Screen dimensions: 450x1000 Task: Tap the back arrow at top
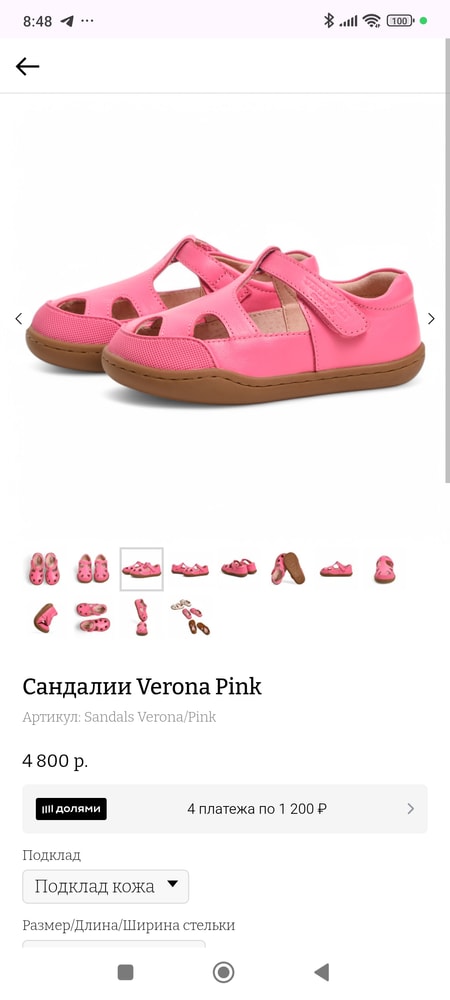click(x=27, y=66)
